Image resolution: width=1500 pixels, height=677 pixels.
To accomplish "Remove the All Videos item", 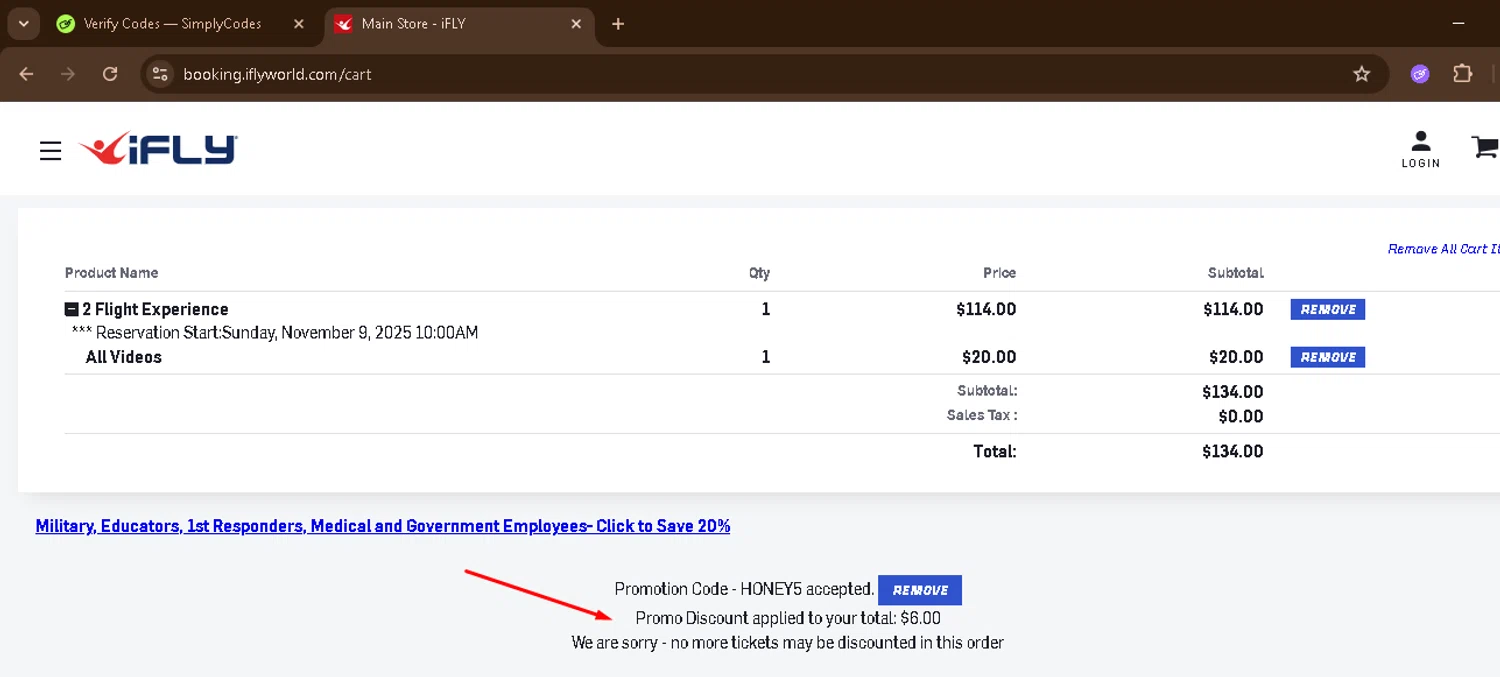I will pyautogui.click(x=1327, y=357).
